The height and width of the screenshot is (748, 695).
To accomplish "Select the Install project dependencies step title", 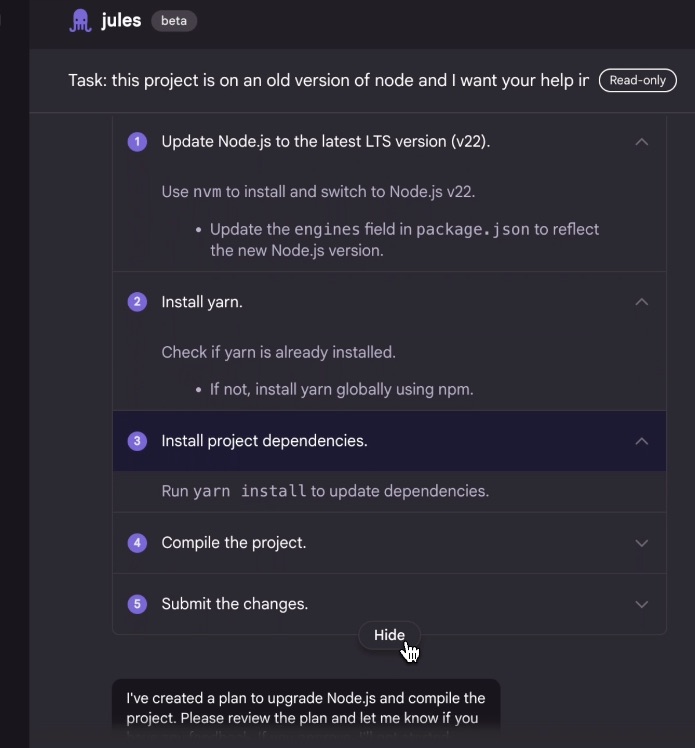I will pos(264,441).
